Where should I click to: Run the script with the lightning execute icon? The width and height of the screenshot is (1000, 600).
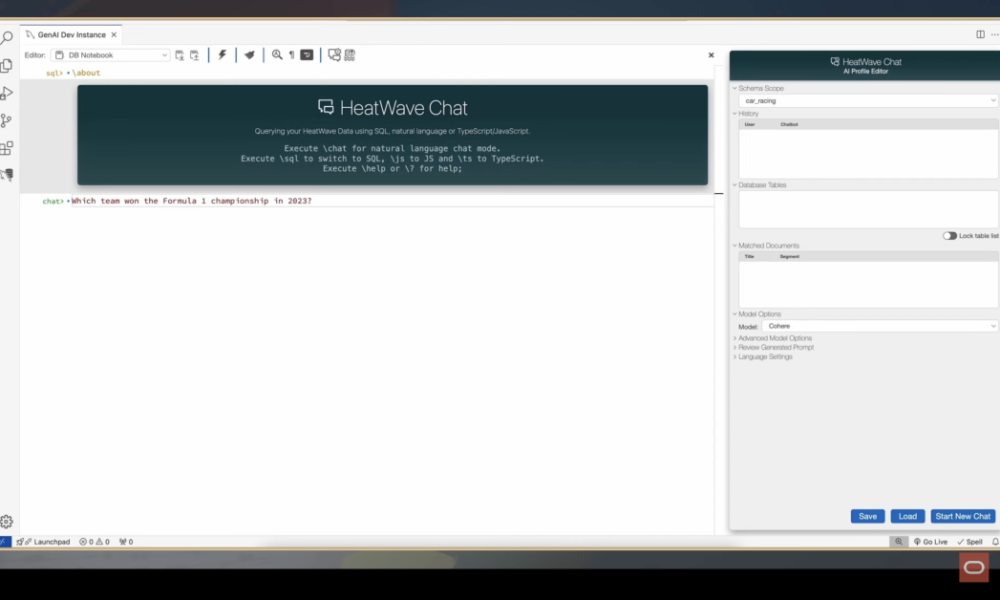[222, 55]
